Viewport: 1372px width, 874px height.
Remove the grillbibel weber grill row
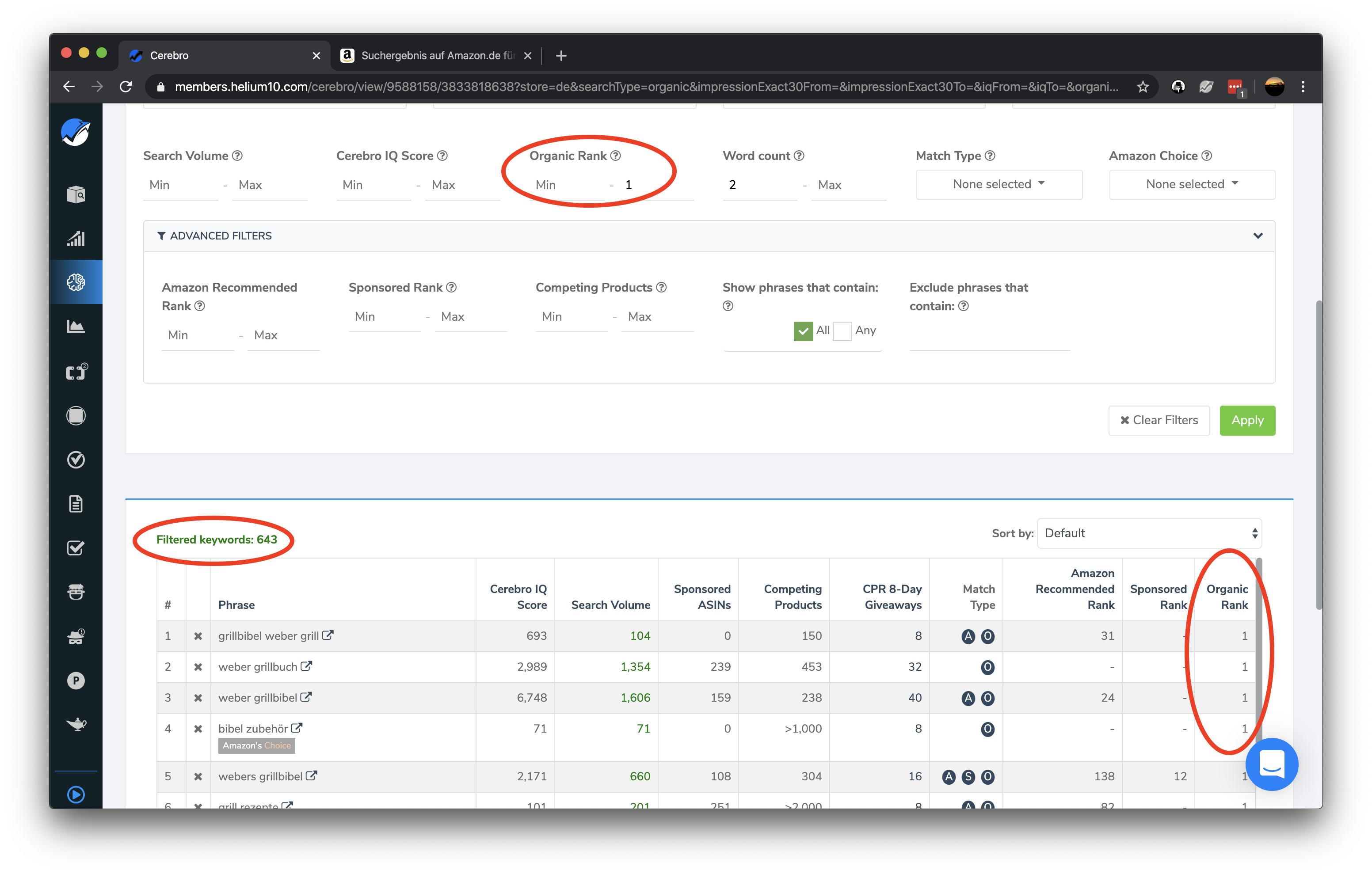[198, 636]
